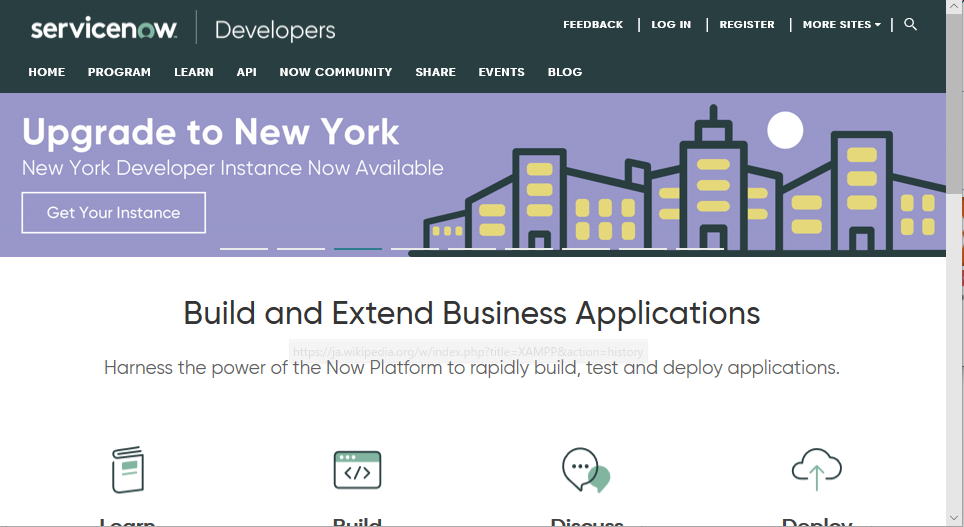The image size is (964, 527).
Task: Select the first carousel slide indicator
Action: pyautogui.click(x=244, y=248)
